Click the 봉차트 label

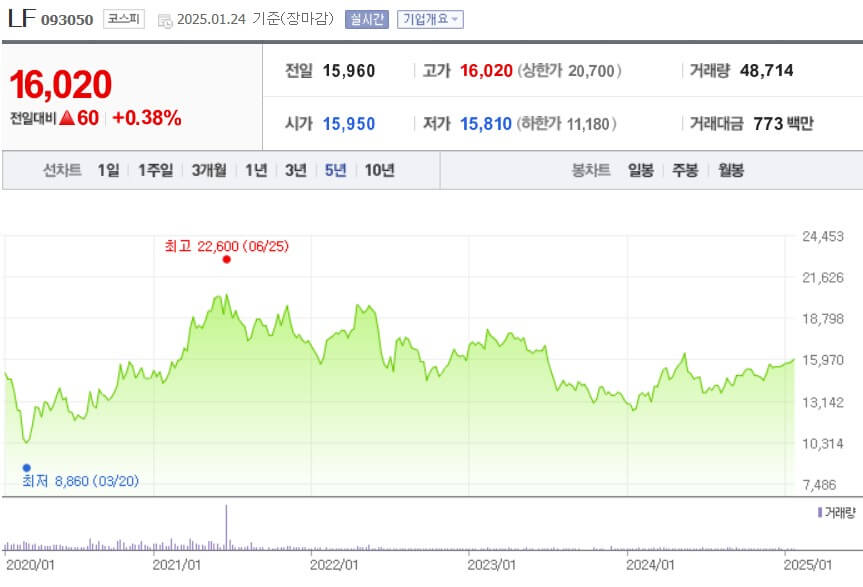(591, 170)
